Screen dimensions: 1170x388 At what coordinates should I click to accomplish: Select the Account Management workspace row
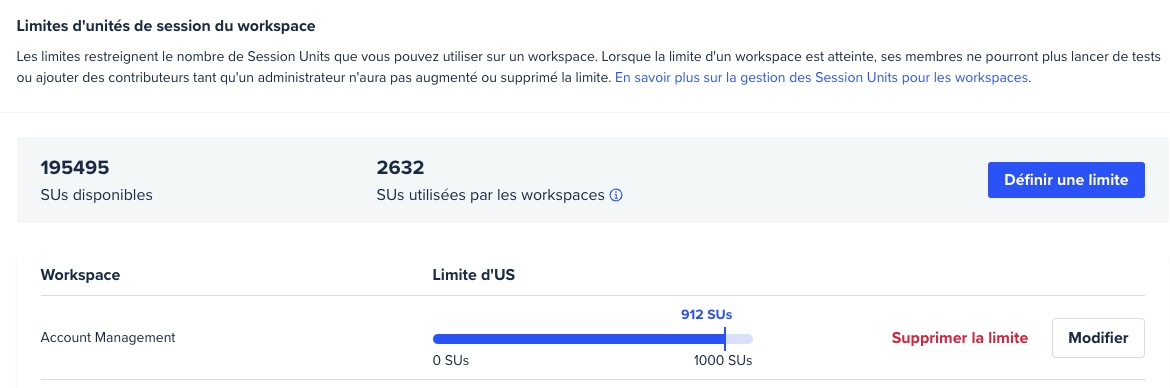[592, 338]
